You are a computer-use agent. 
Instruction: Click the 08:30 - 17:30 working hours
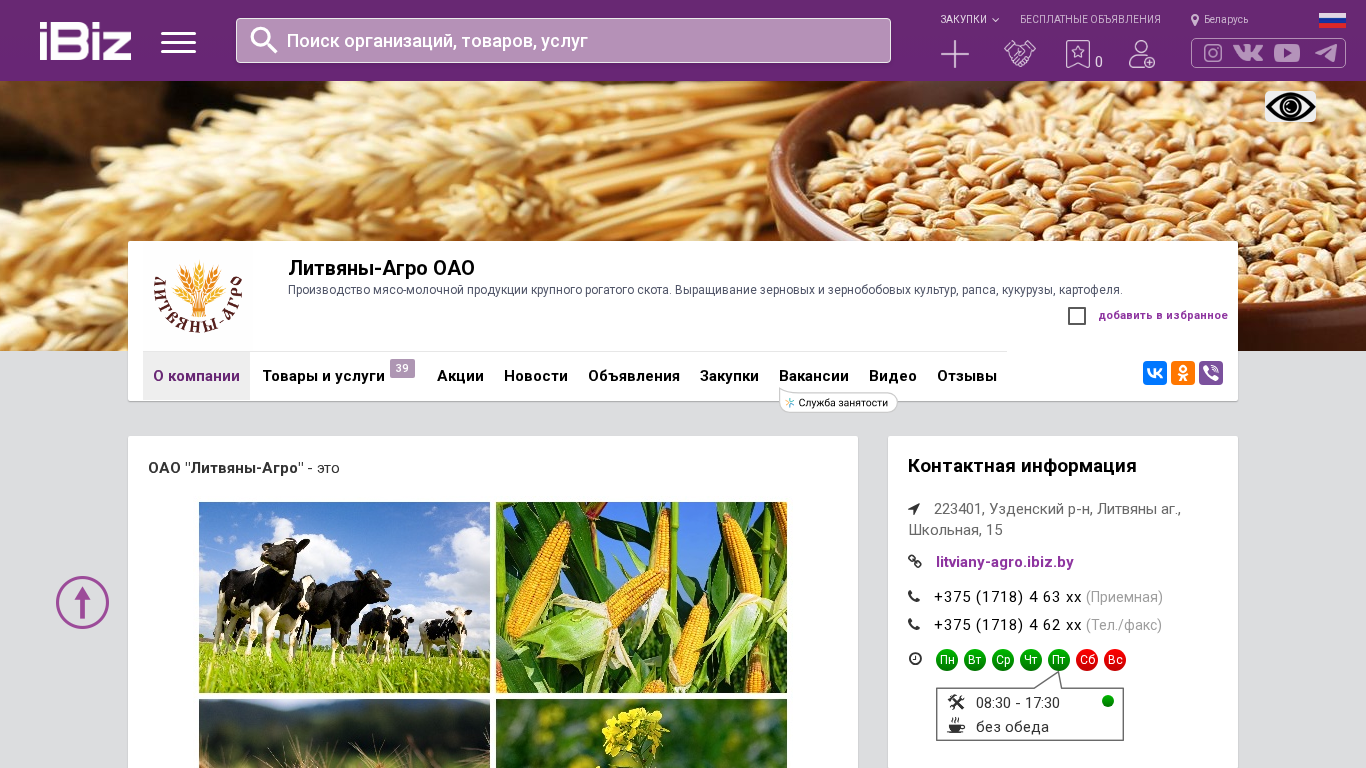click(x=1018, y=703)
